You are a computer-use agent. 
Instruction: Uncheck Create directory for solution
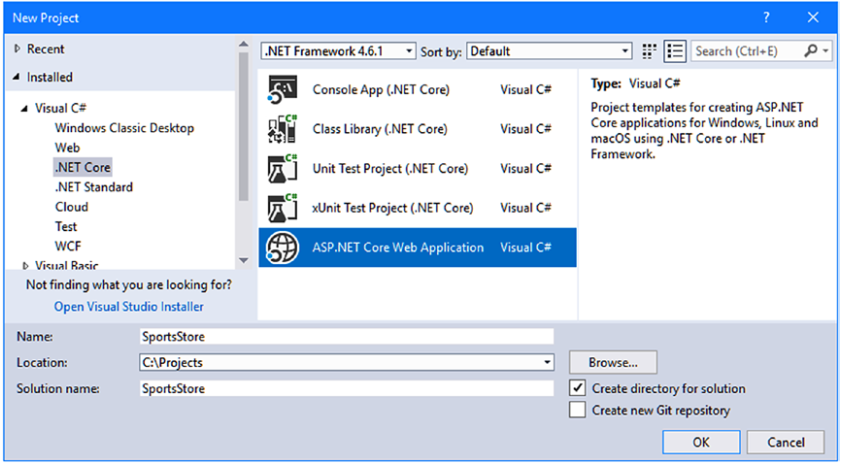(577, 388)
